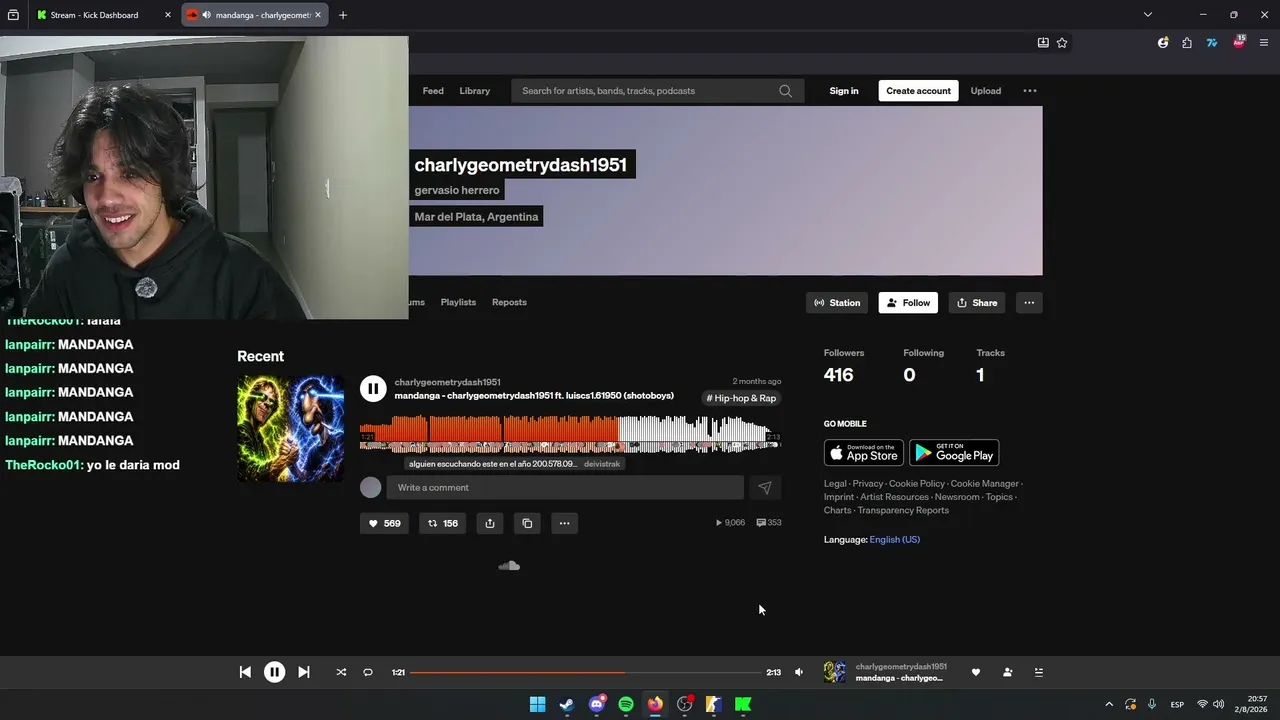Viewport: 1280px width, 720px height.
Task: Open the tab overview icon left of tabs
Action: 13,15
